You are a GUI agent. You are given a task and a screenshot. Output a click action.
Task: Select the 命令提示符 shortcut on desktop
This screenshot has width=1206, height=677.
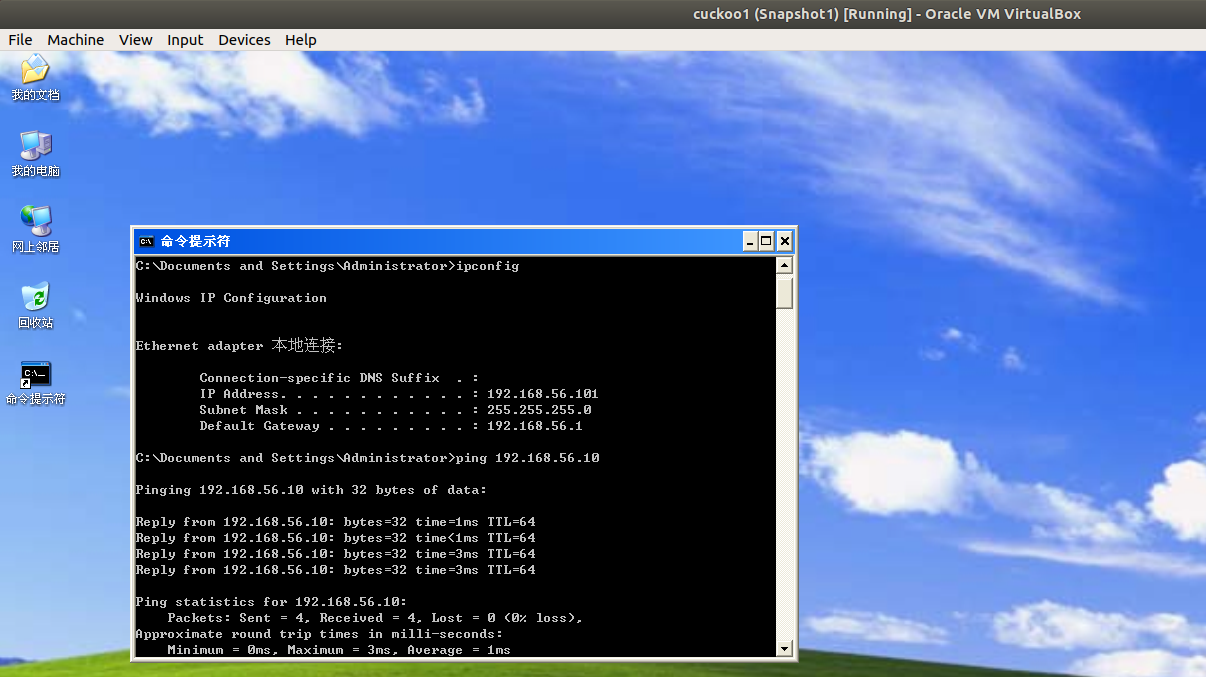pyautogui.click(x=35, y=383)
